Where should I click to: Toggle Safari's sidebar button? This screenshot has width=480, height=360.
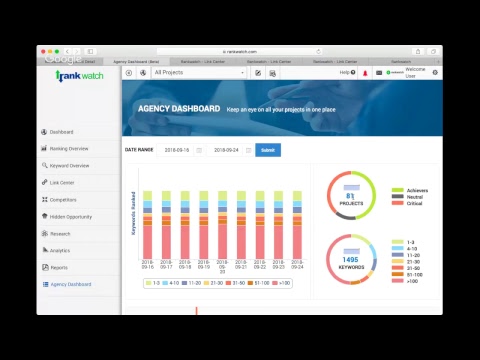click(x=90, y=51)
